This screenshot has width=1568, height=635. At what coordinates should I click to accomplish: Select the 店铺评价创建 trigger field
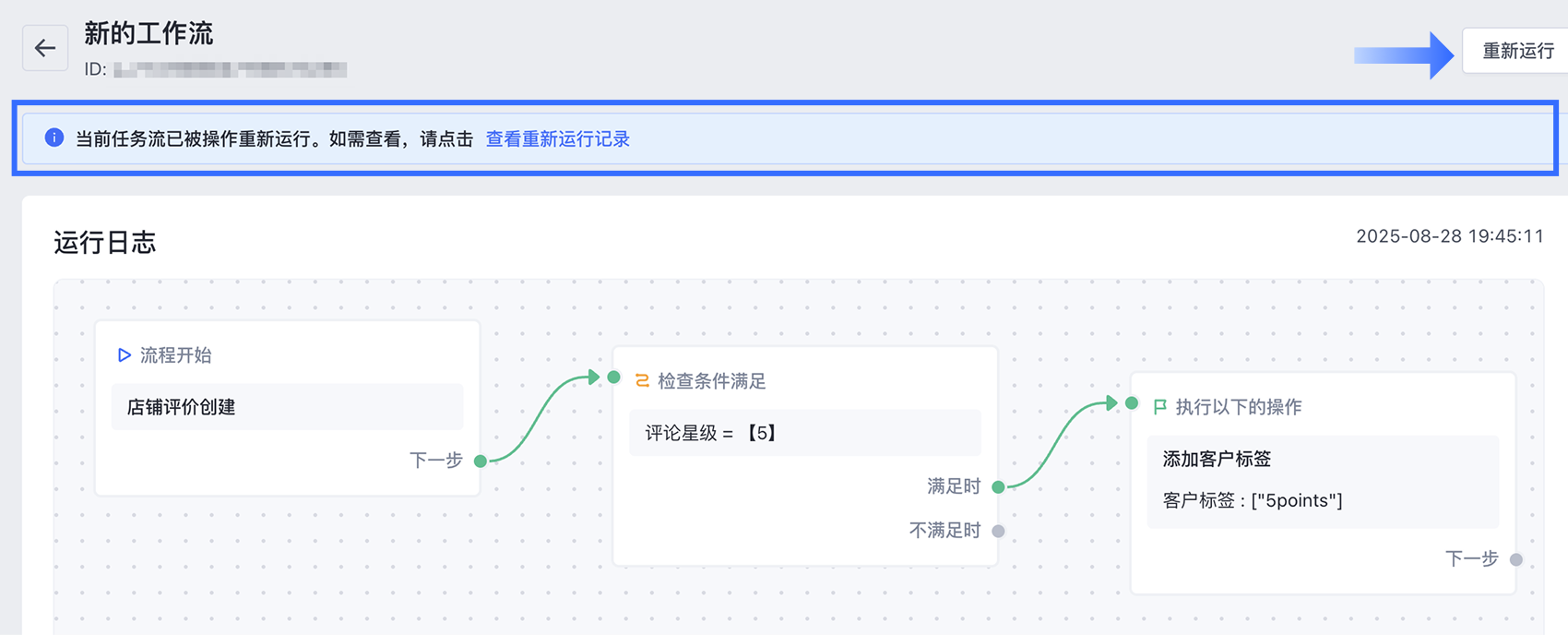pos(287,407)
